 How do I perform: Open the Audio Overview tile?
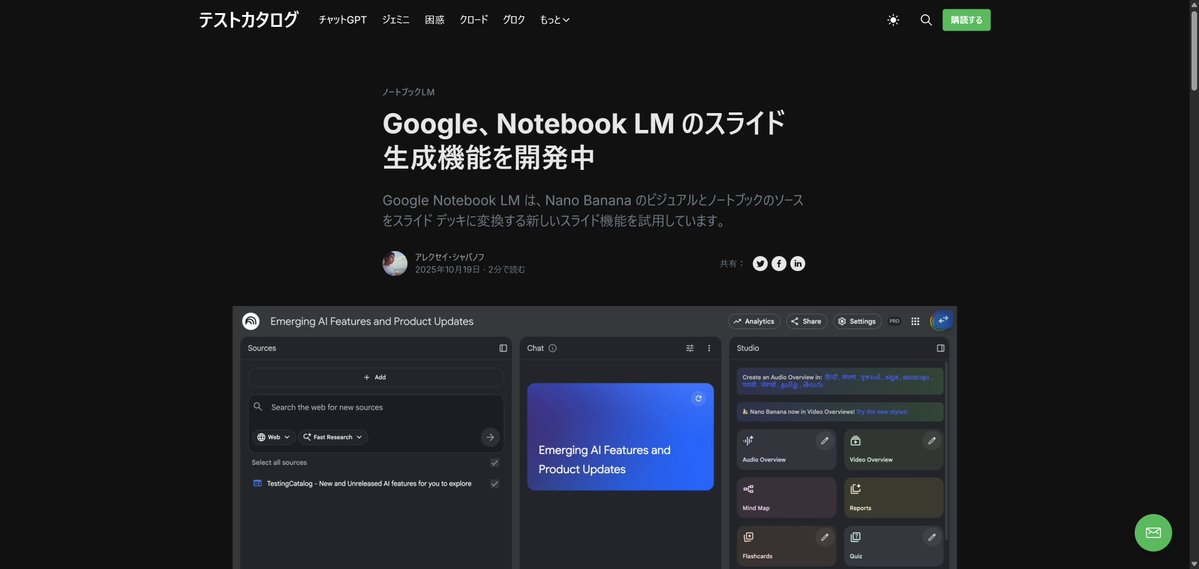coord(787,449)
